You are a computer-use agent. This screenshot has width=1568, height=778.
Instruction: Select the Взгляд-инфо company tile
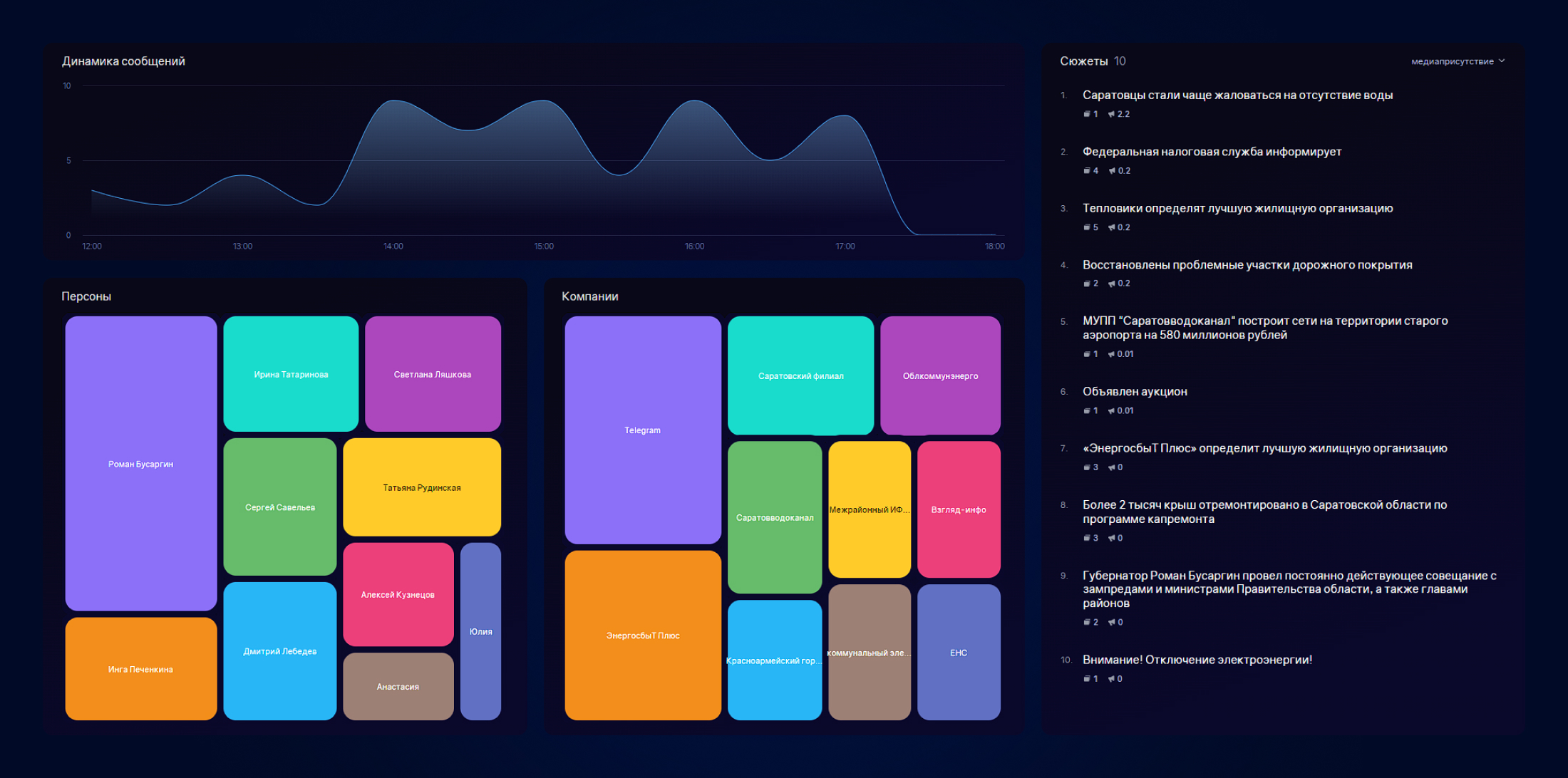pyautogui.click(x=959, y=509)
